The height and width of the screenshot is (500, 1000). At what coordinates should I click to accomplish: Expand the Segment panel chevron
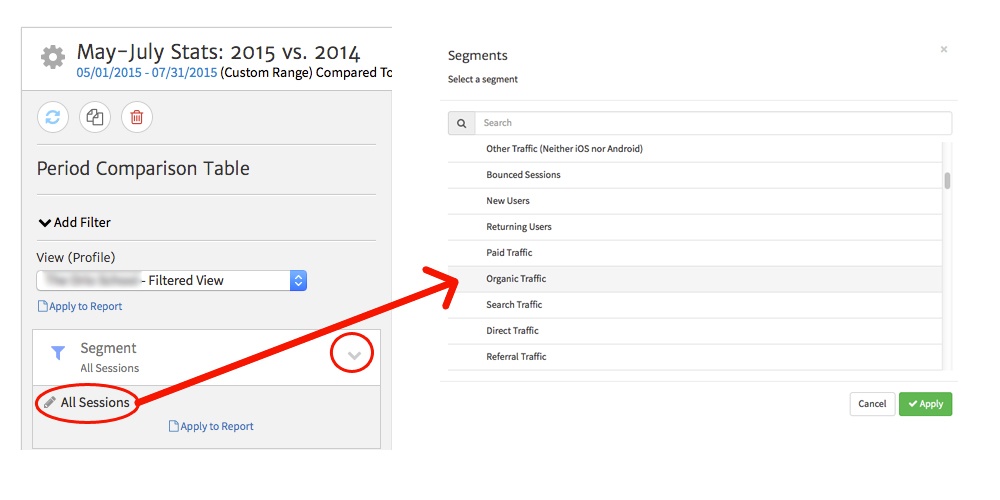(x=354, y=355)
